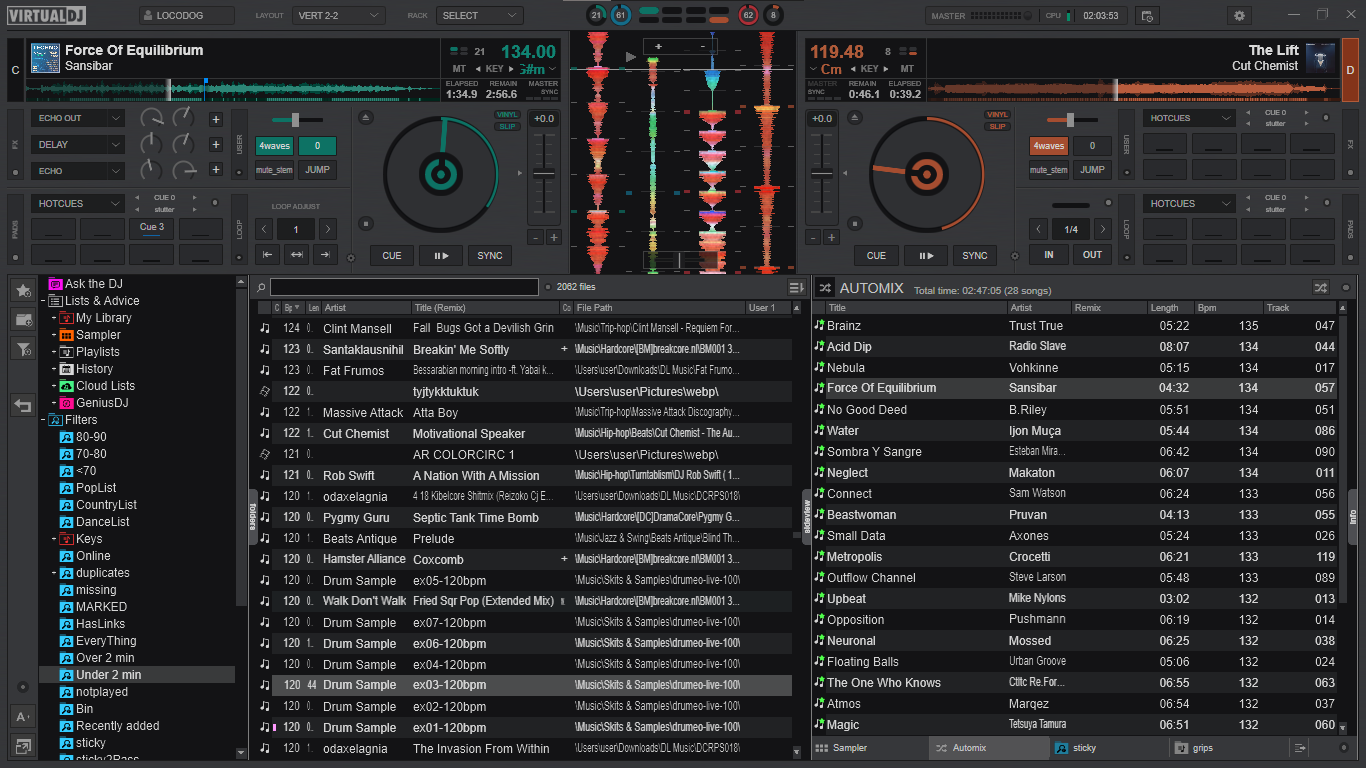Select the Under 2 min filter
Screen dimensions: 1367x769
click(x=137, y=675)
